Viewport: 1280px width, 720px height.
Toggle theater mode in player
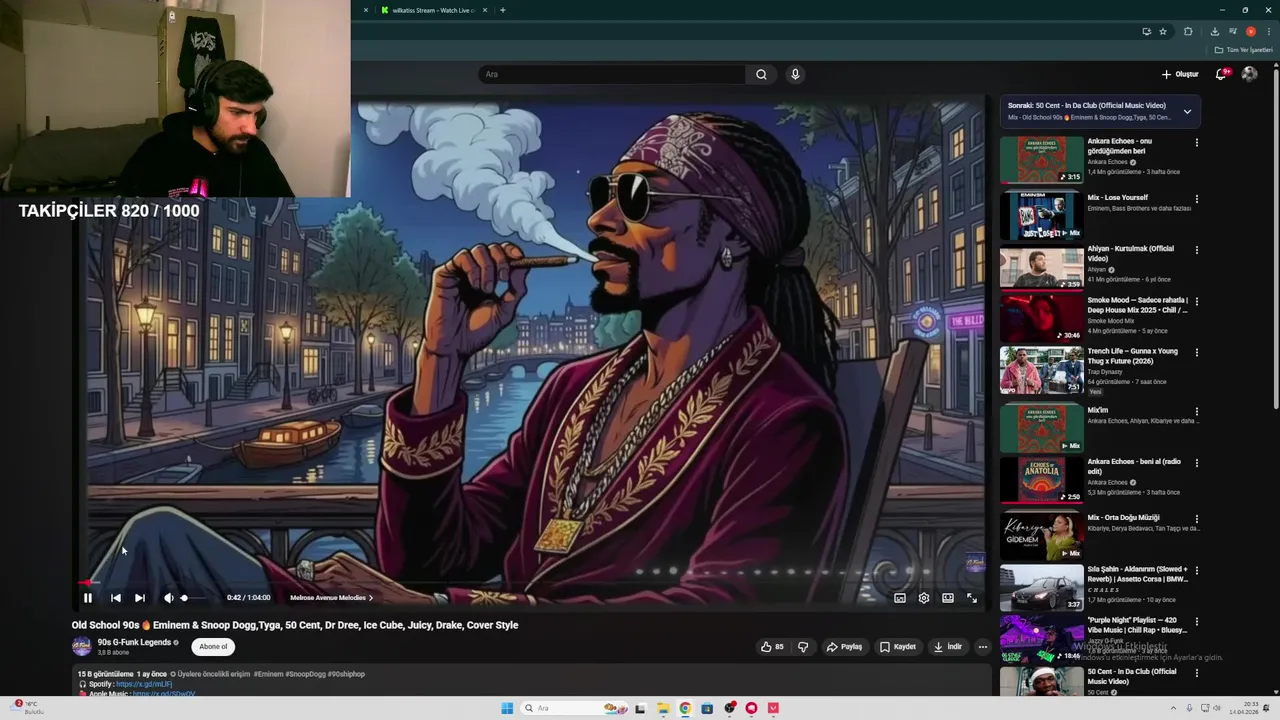coord(948,598)
